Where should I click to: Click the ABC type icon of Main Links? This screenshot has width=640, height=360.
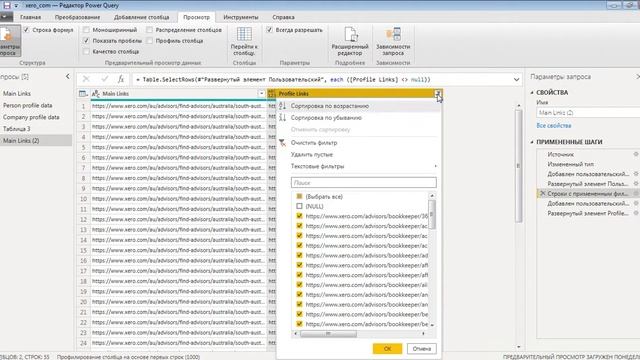[x=96, y=93]
